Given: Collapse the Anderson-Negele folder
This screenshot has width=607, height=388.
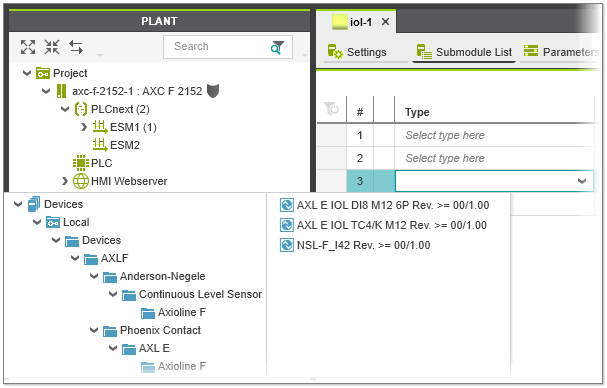Looking at the screenshot, I should tap(94, 276).
